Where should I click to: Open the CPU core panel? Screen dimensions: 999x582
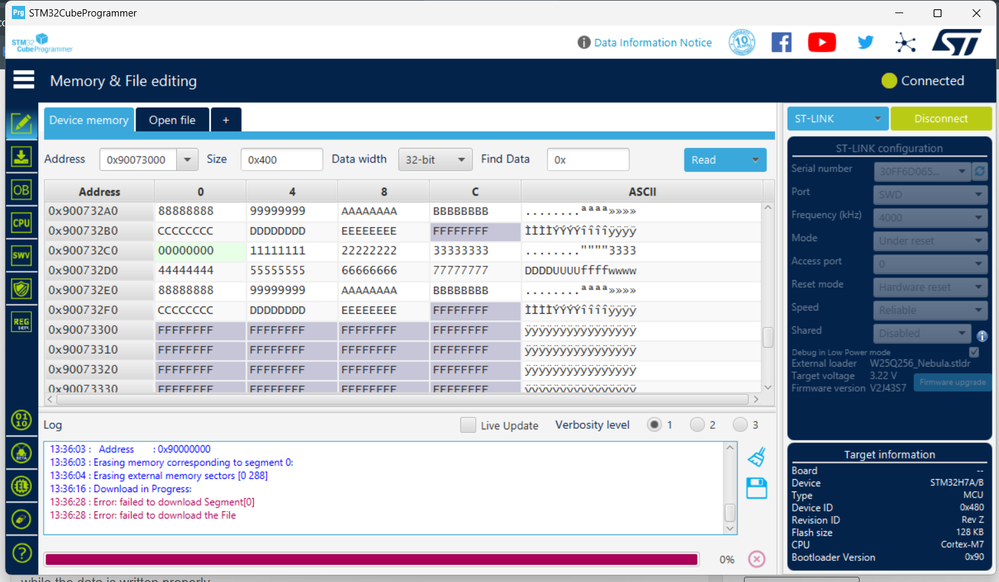[x=21, y=222]
